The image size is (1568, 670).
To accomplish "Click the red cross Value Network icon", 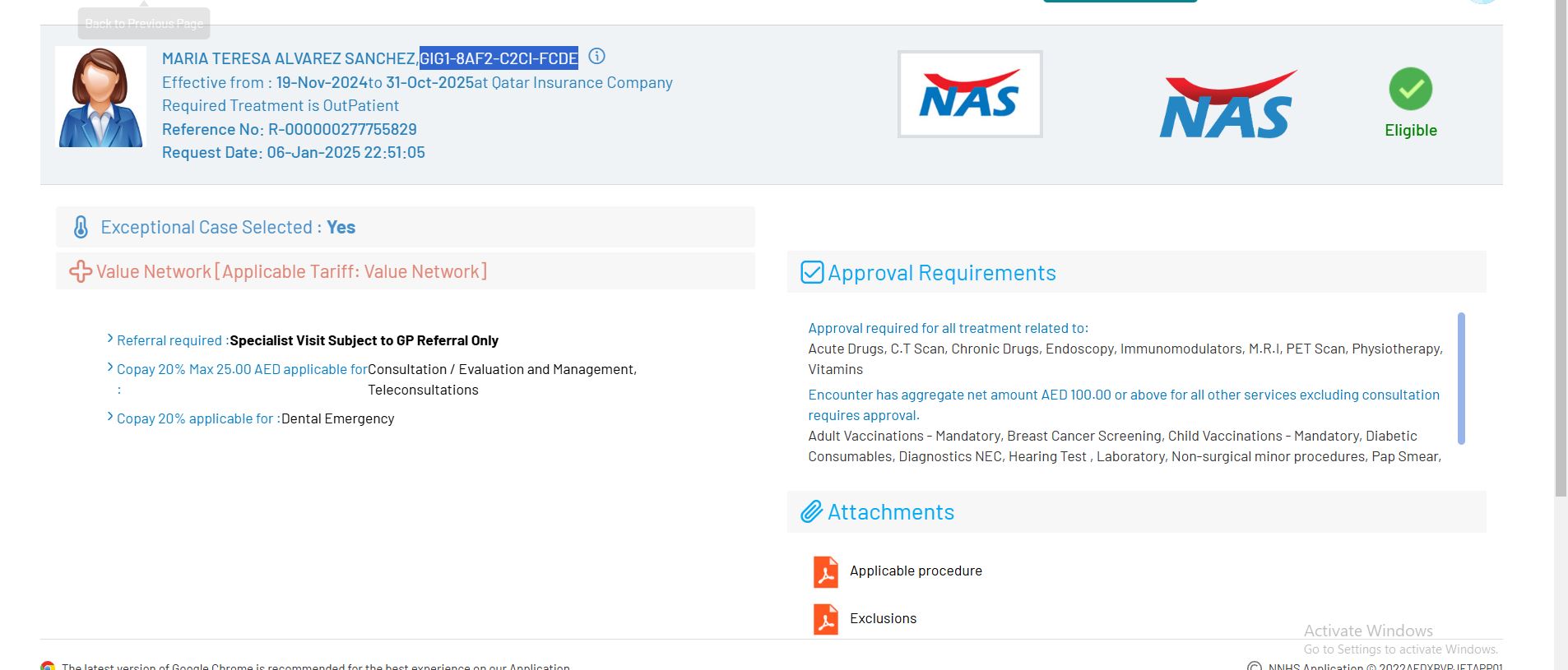I will point(80,271).
